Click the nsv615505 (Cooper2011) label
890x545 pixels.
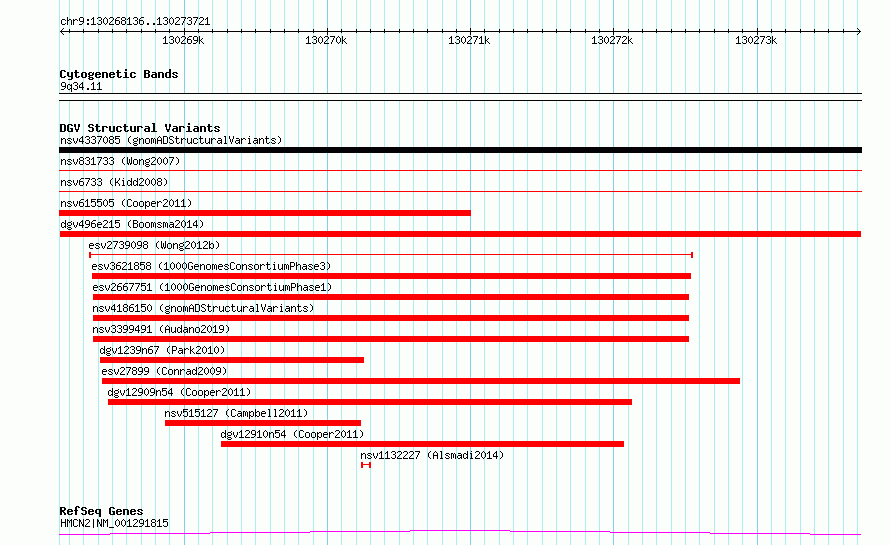(x=126, y=203)
